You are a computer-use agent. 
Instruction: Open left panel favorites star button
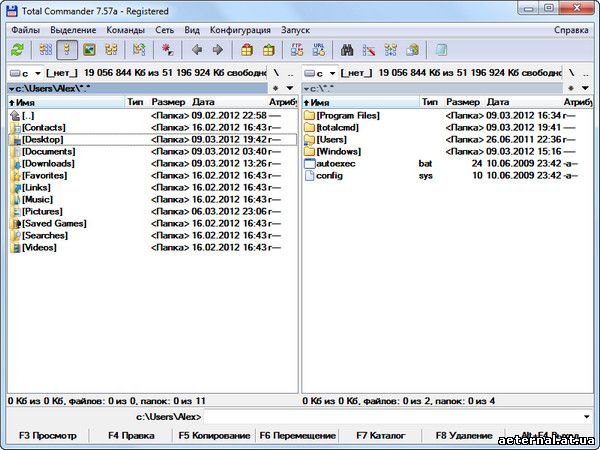(276, 88)
